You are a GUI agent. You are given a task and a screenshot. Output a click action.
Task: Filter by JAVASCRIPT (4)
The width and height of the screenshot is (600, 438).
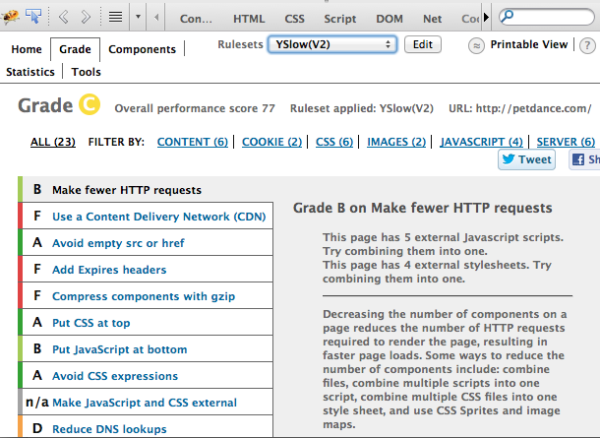(481, 142)
